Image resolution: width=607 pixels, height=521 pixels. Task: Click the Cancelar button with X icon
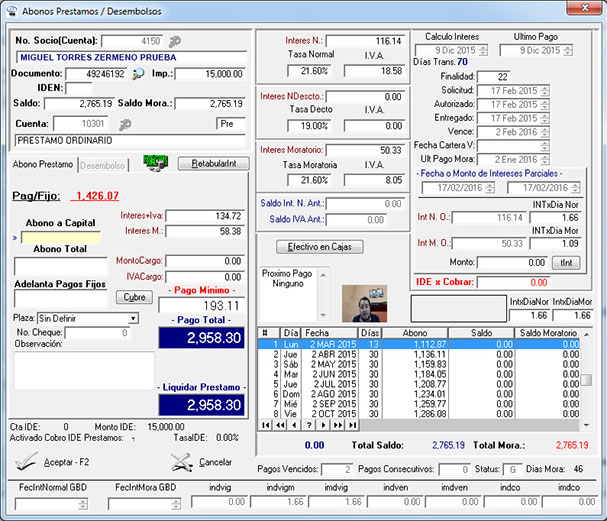201,462
